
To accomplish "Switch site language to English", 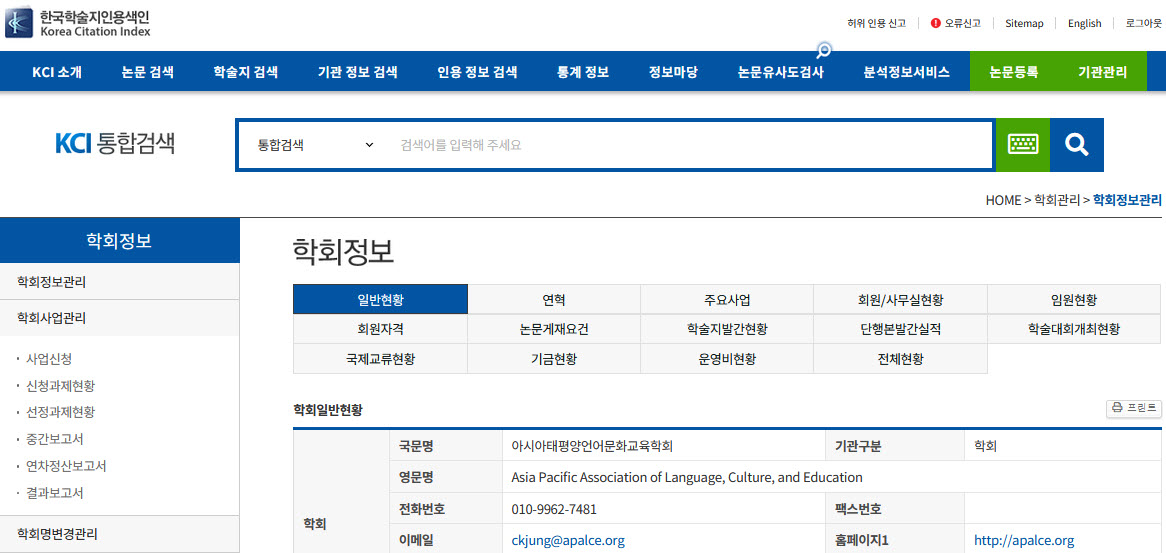I will tap(1084, 23).
